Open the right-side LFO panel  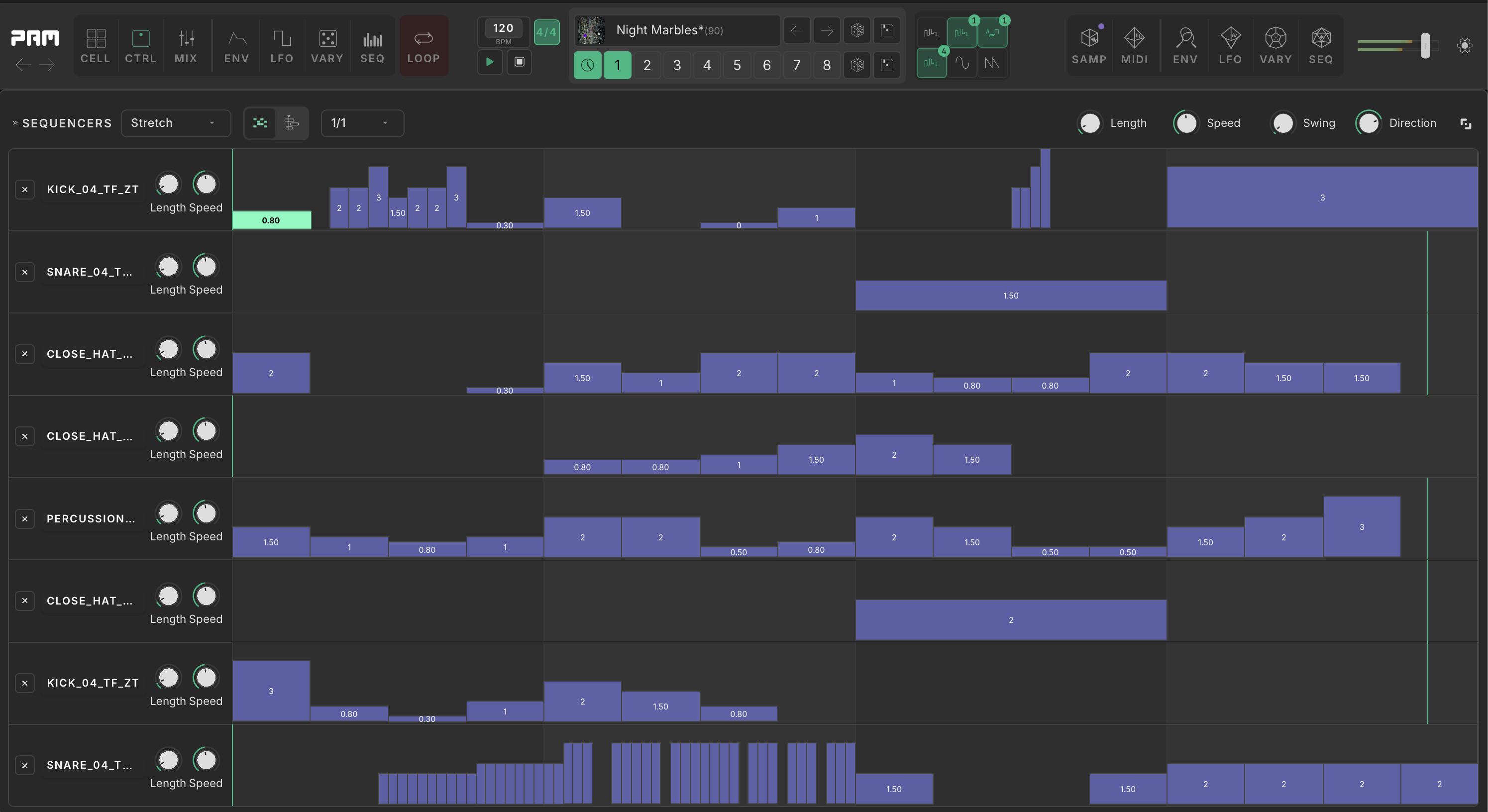pyautogui.click(x=1230, y=46)
